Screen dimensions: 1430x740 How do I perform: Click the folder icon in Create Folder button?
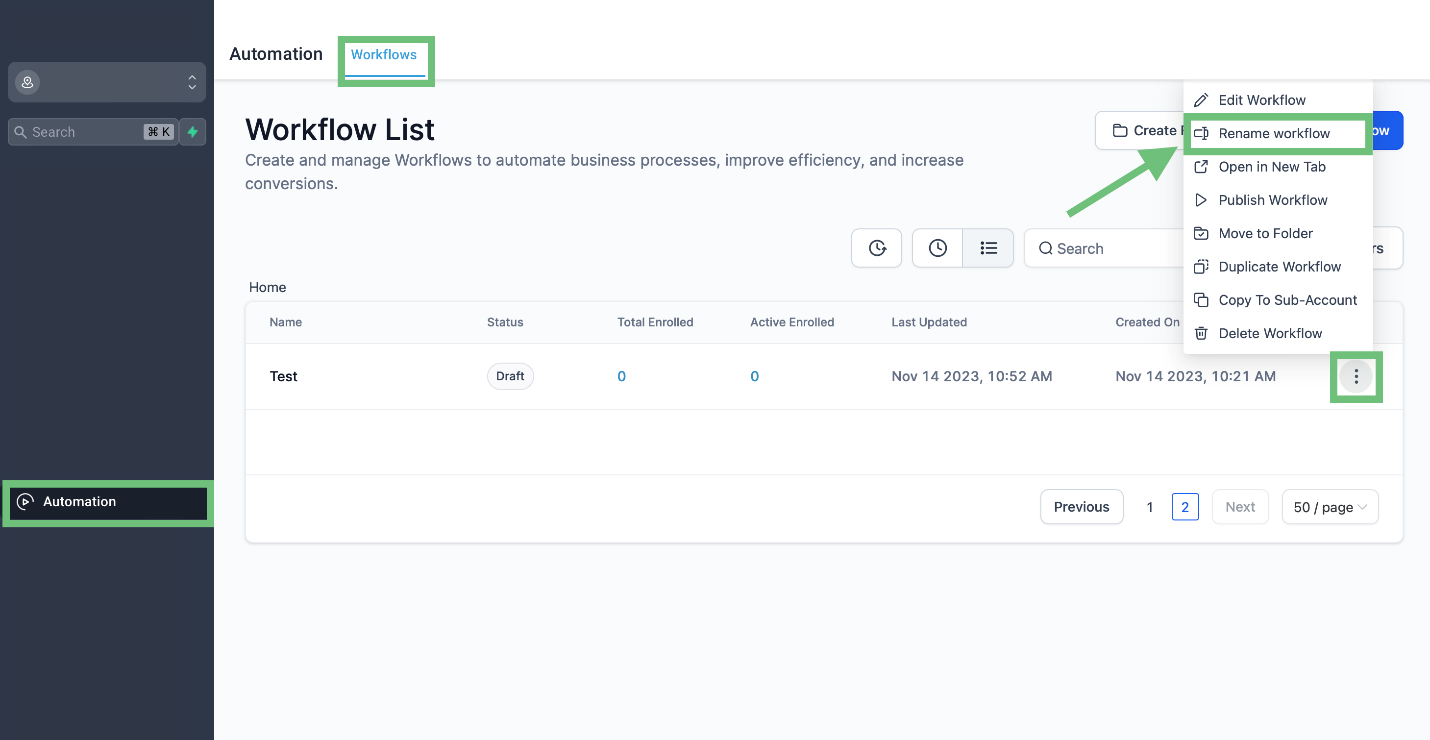point(1120,131)
